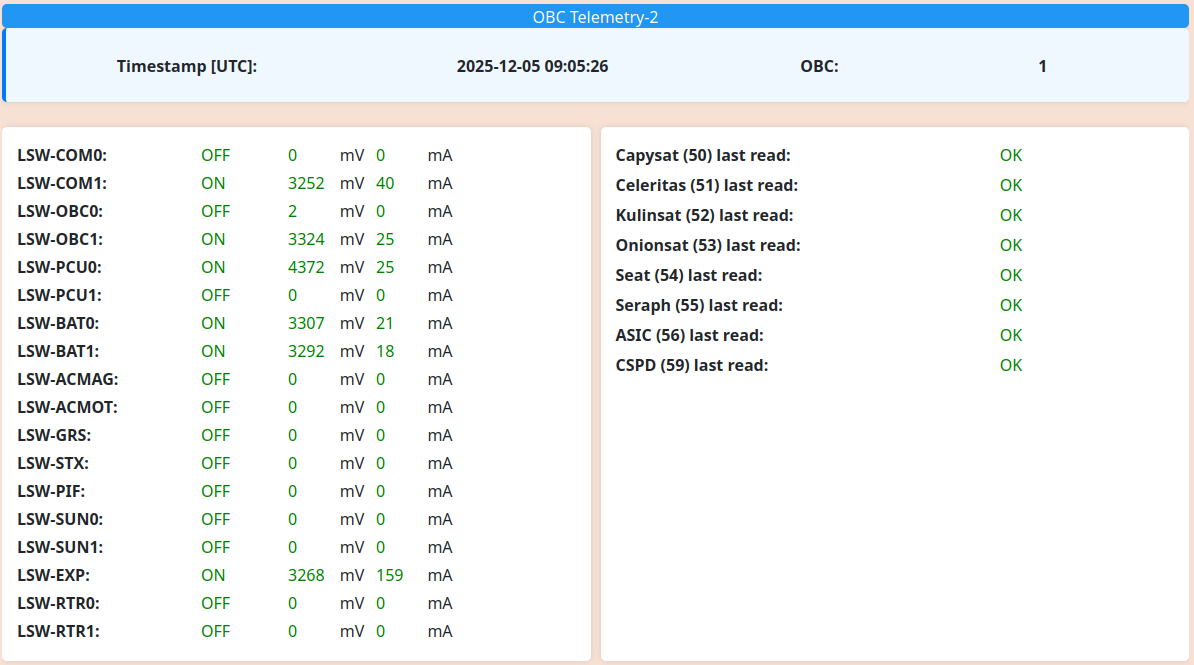Click the ASIC (56) last read label
Viewport: 1194px width, 665px height.
pos(689,336)
